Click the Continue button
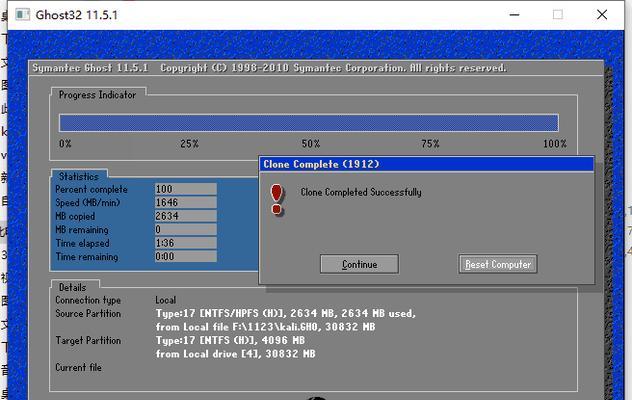Viewport: 632px width, 400px height. pos(359,264)
